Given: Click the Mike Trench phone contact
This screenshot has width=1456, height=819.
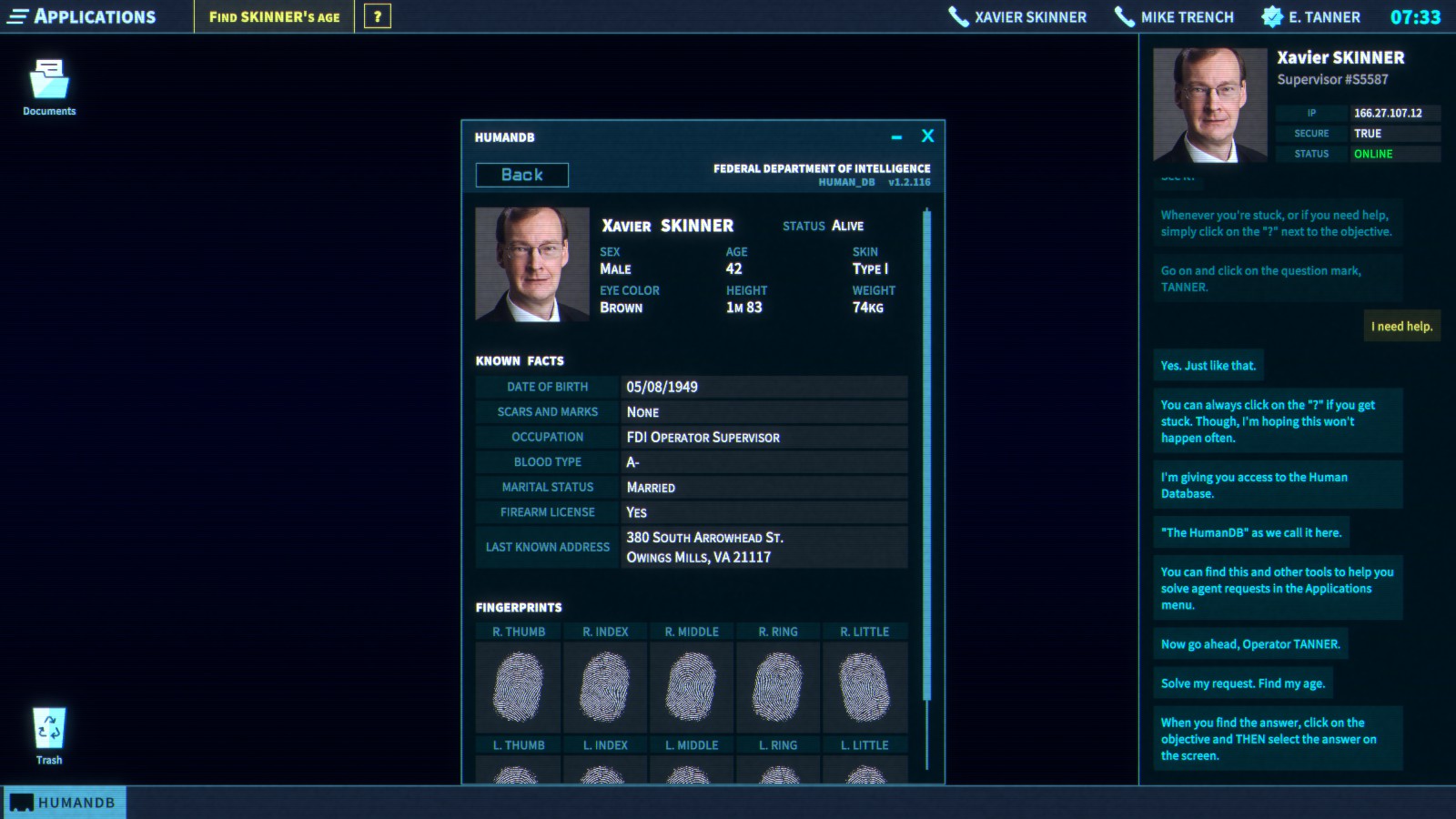Looking at the screenshot, I should 1175,17.
